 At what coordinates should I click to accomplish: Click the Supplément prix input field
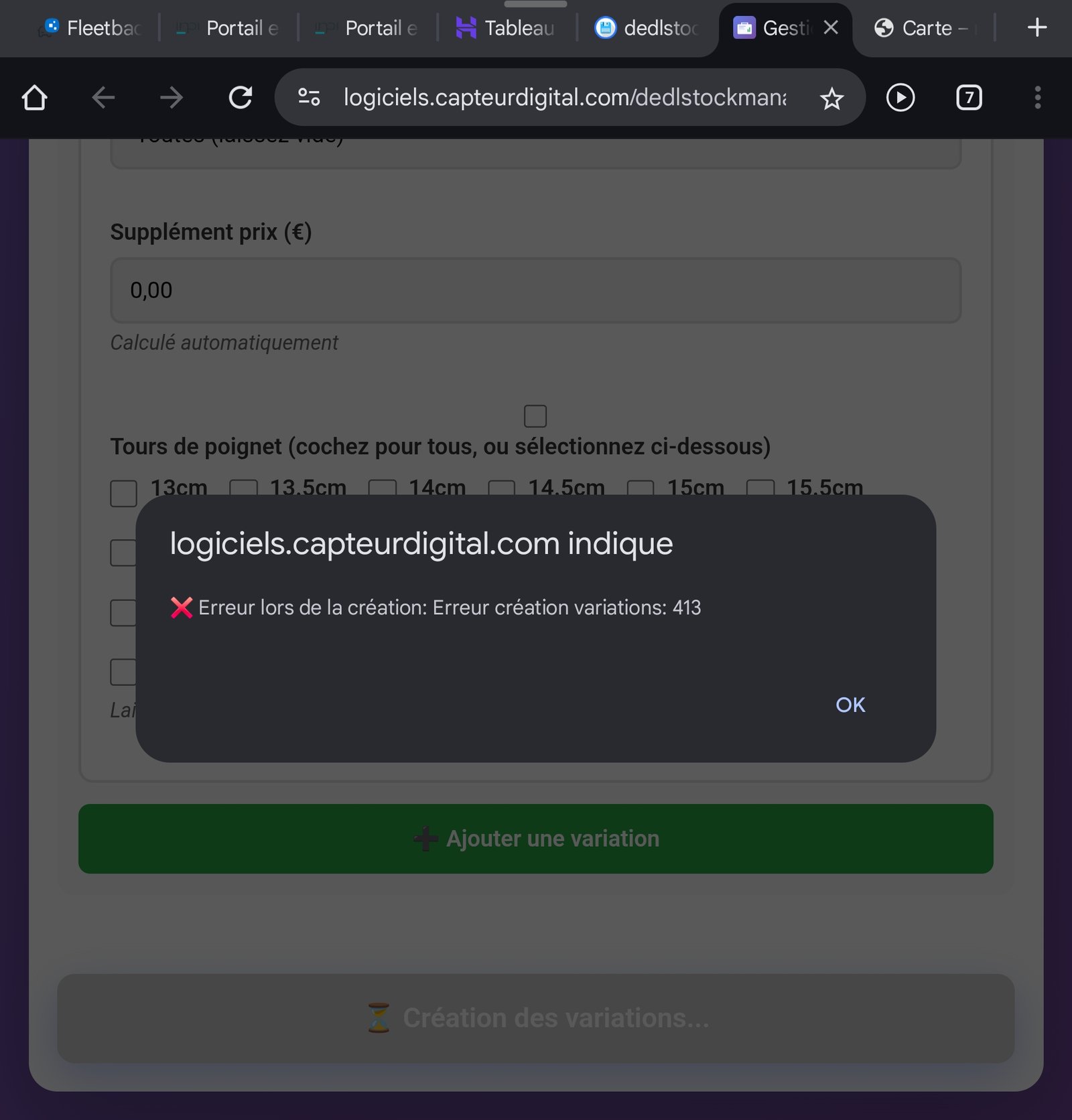pos(536,291)
